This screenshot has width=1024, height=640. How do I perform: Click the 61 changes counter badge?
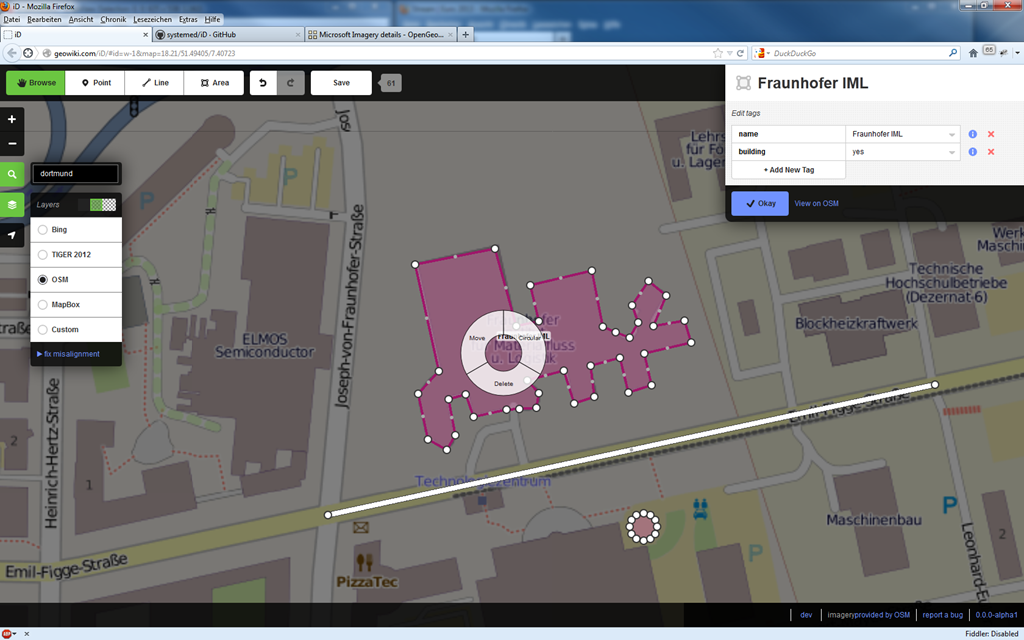391,83
